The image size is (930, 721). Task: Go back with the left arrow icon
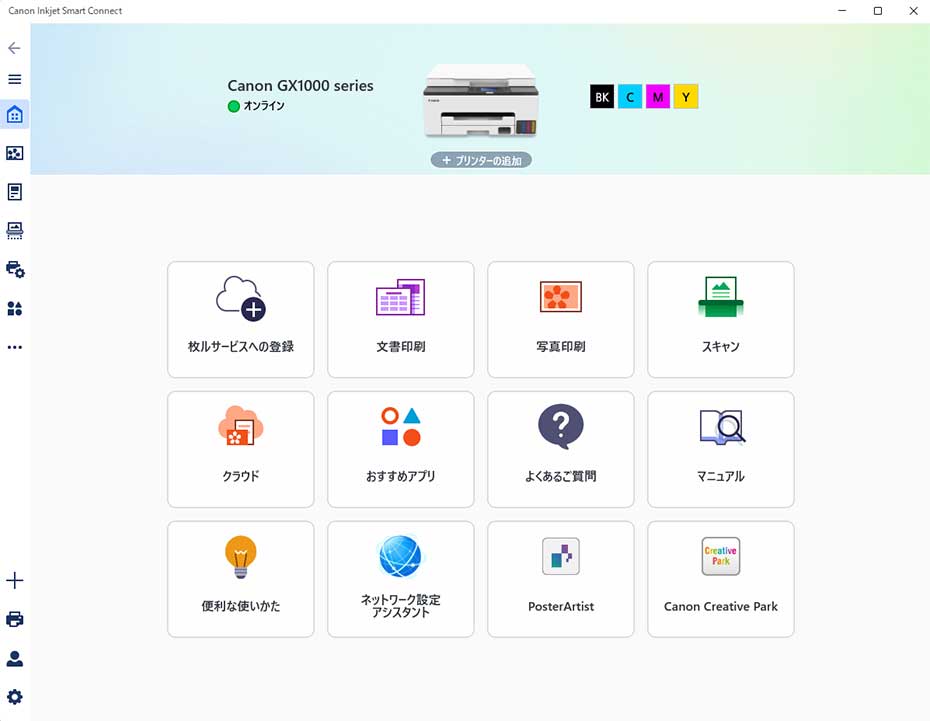[x=14, y=48]
